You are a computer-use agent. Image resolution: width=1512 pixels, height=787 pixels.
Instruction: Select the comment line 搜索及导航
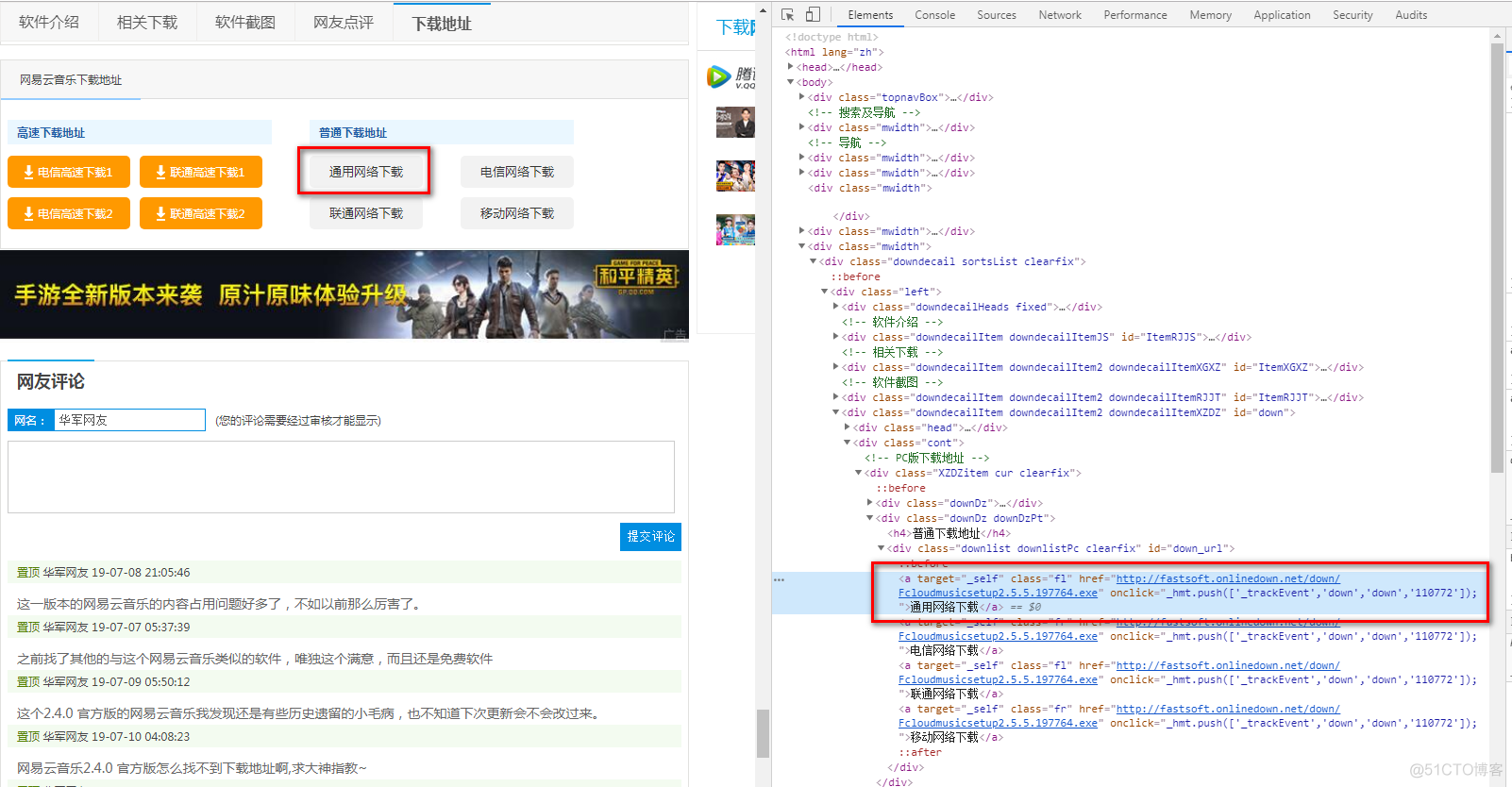pyautogui.click(x=864, y=112)
